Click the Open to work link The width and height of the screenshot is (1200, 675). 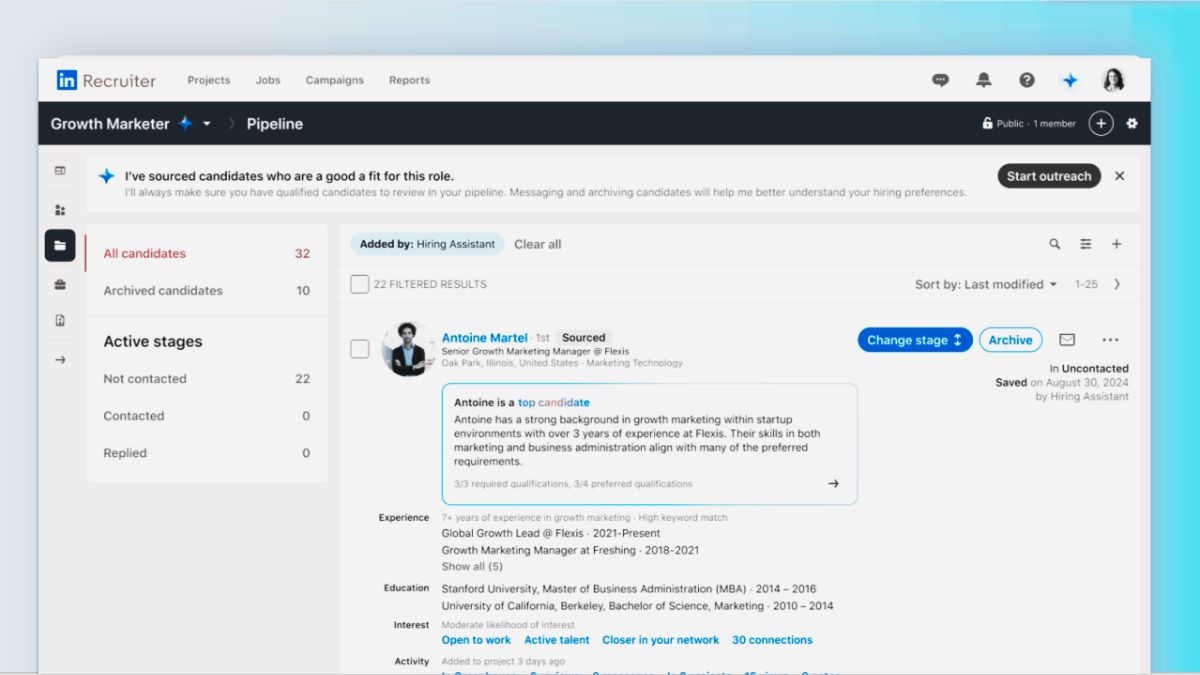[476, 640]
